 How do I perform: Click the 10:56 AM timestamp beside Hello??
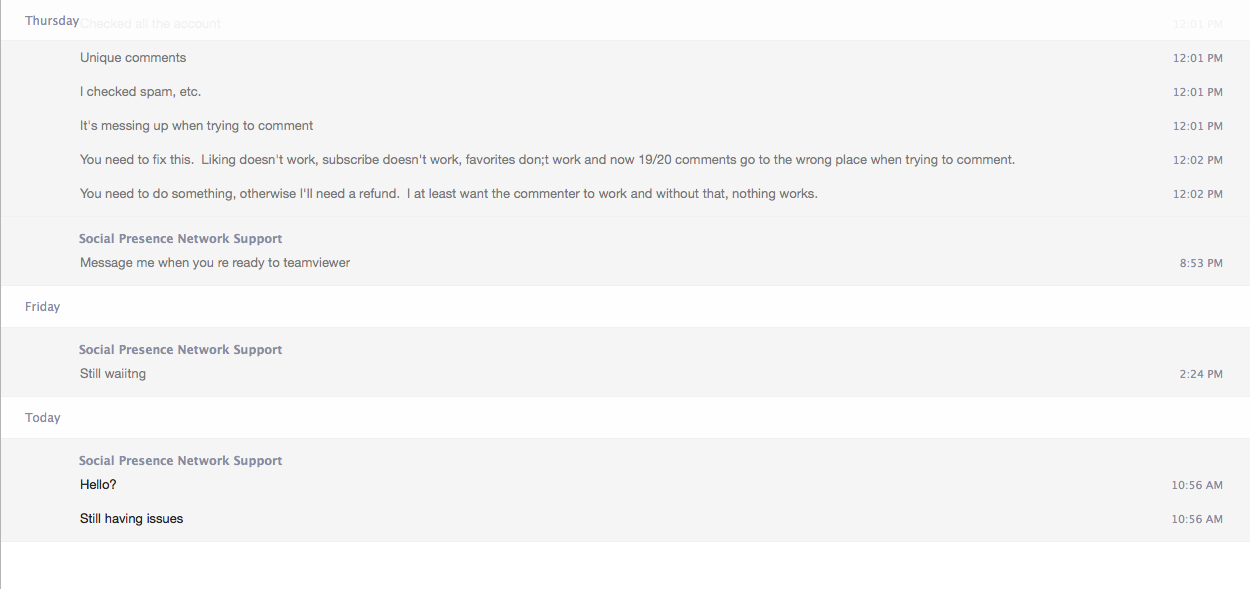click(1197, 486)
